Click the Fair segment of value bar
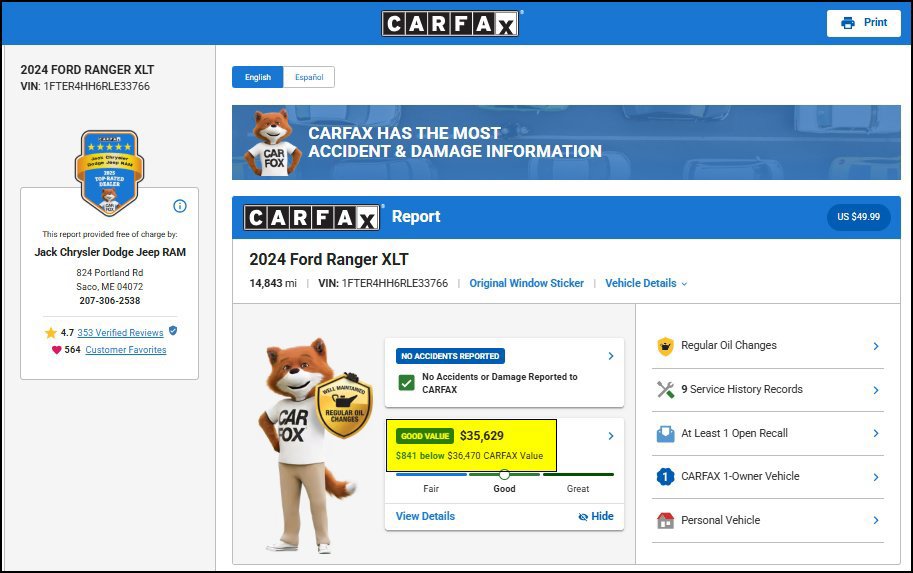This screenshot has width=913, height=573. (431, 475)
